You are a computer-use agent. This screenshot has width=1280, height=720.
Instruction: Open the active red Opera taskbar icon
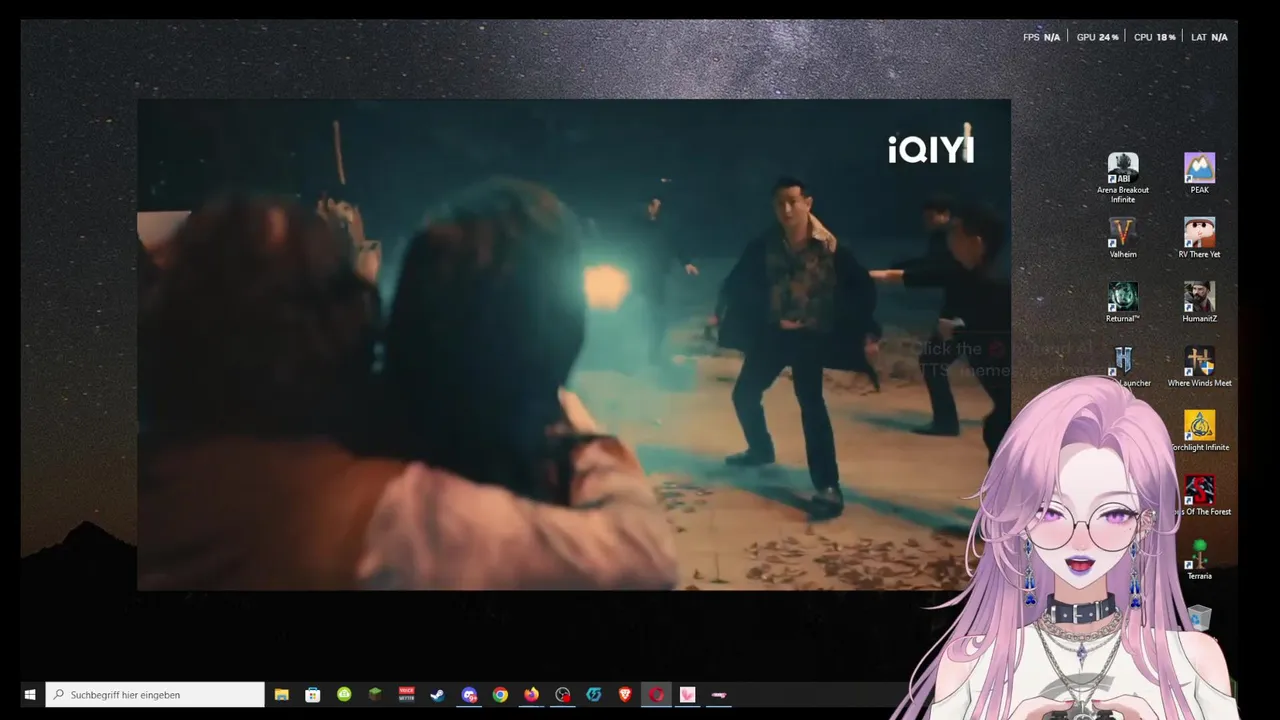click(x=656, y=695)
